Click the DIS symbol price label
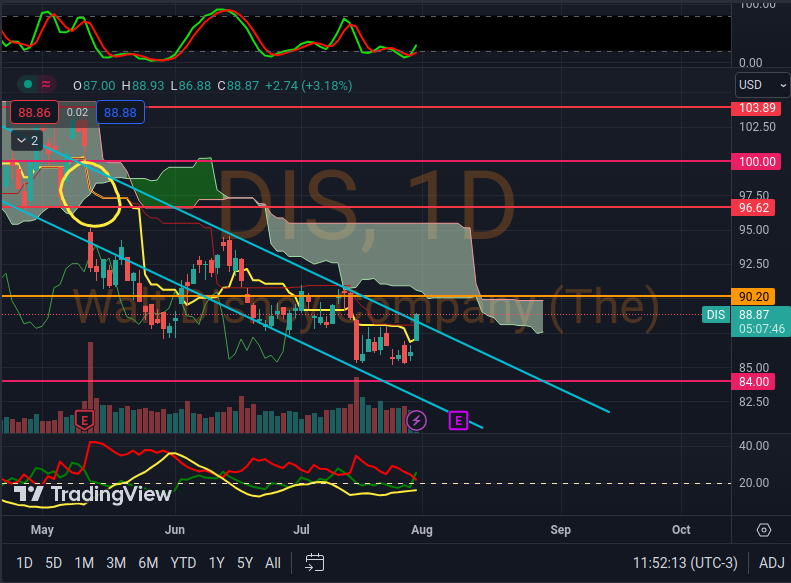The height and width of the screenshot is (583, 791). [x=715, y=314]
